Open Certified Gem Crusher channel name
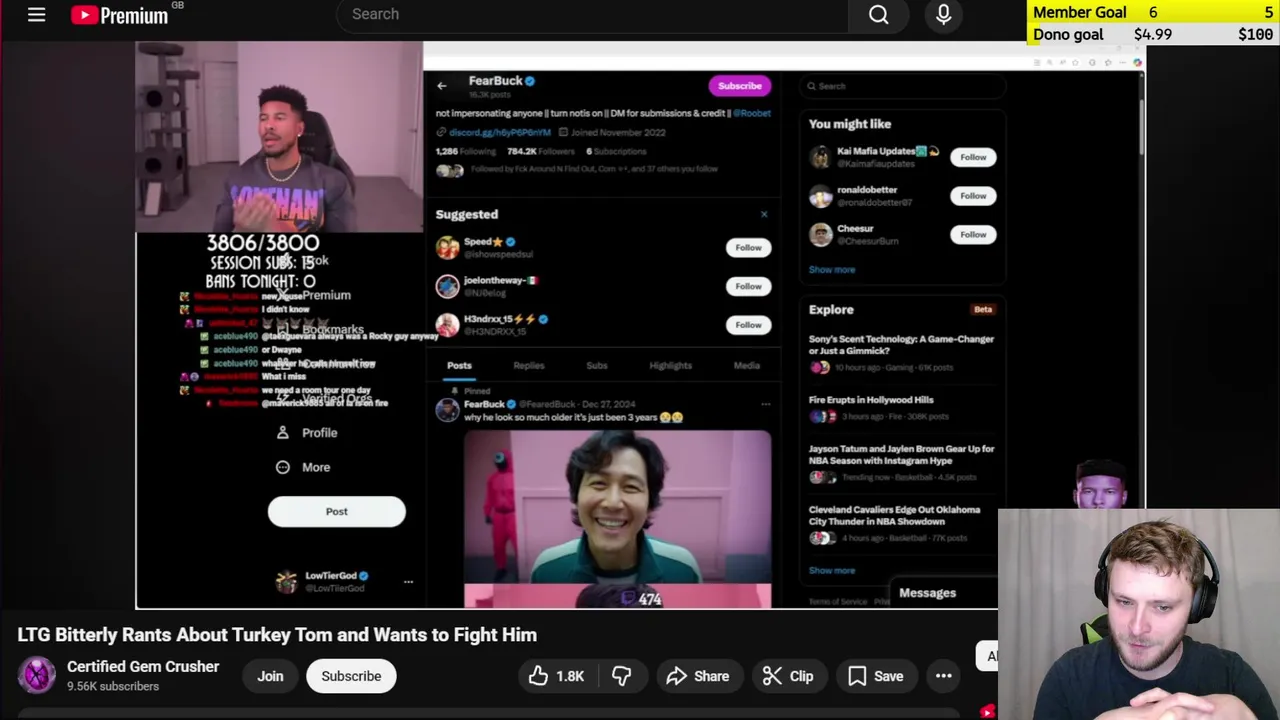 coord(143,667)
